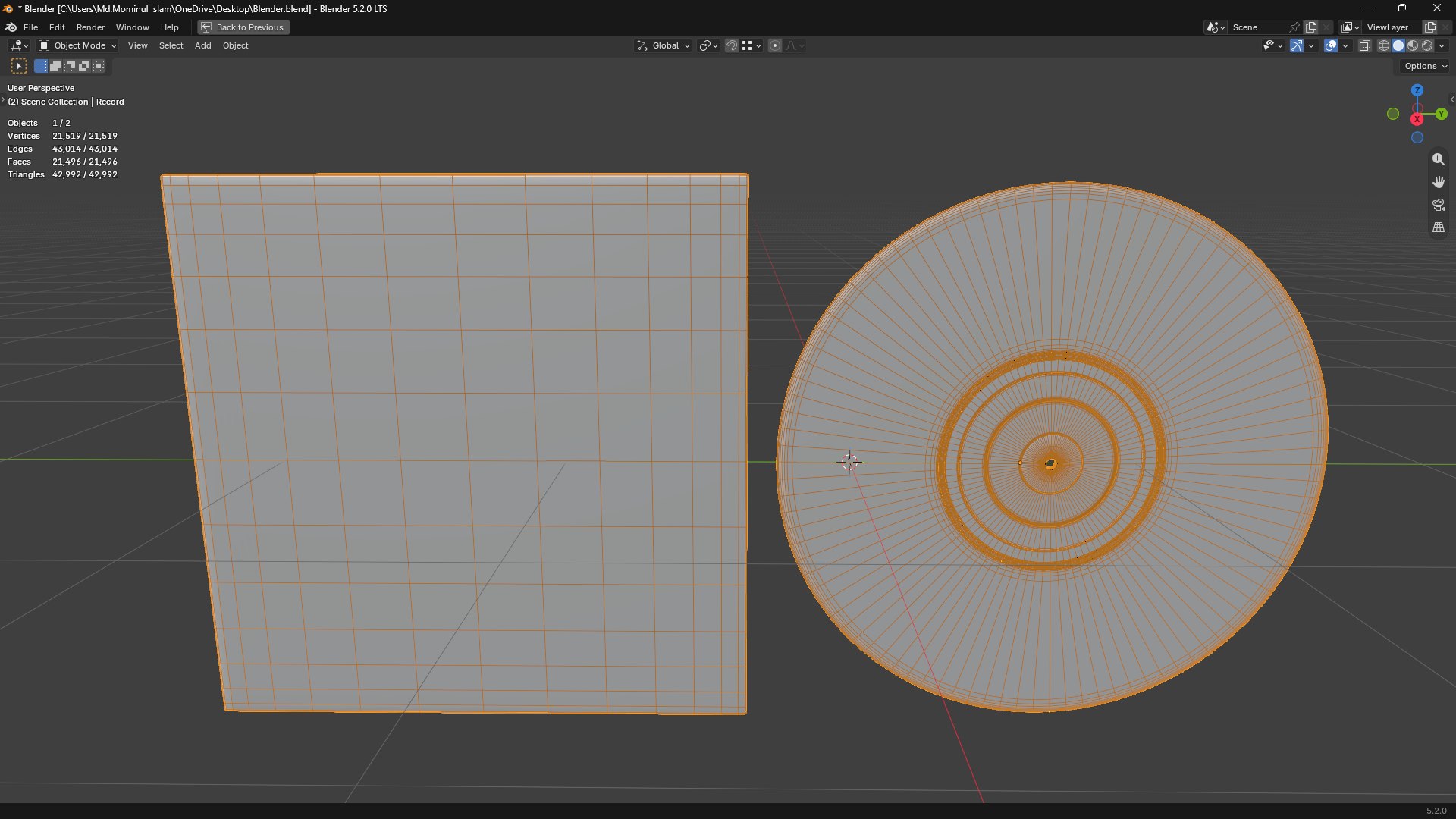Open the snapping options dropdown
1456x819 pixels.
[x=752, y=46]
